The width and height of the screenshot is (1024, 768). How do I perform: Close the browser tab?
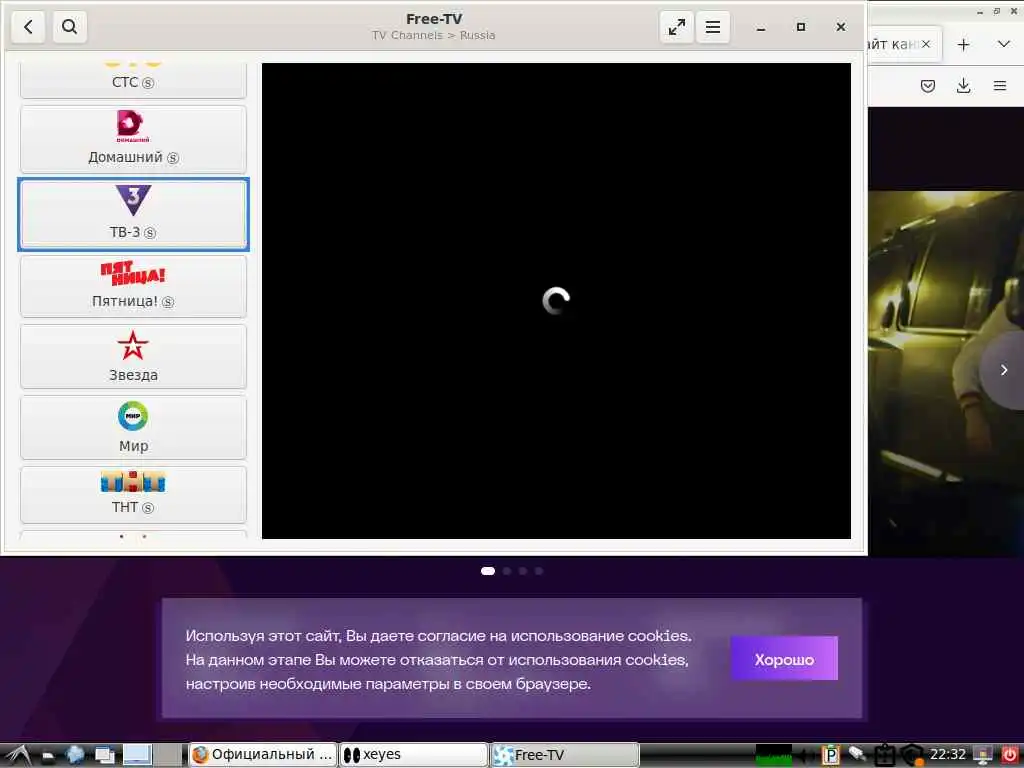pos(925,44)
